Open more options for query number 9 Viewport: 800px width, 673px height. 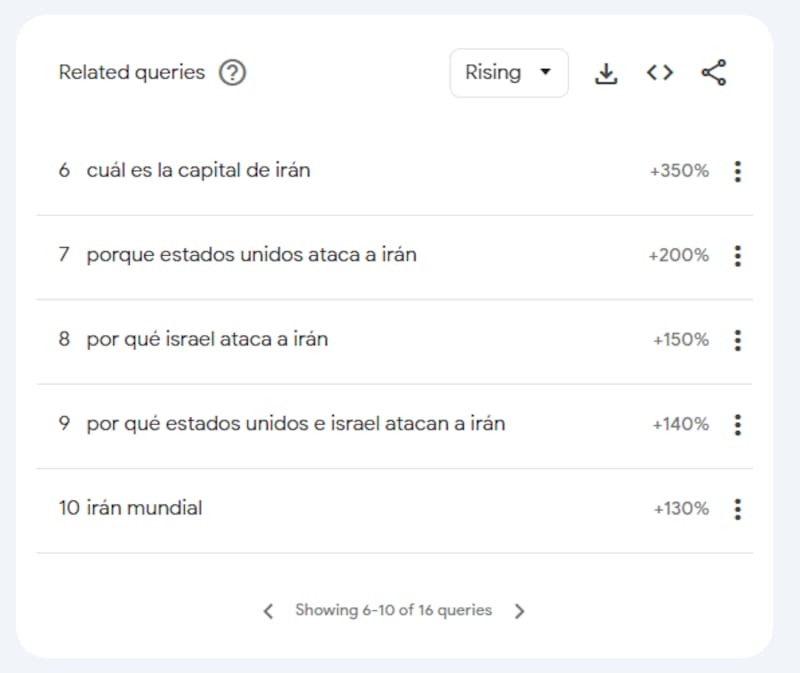[x=737, y=425]
